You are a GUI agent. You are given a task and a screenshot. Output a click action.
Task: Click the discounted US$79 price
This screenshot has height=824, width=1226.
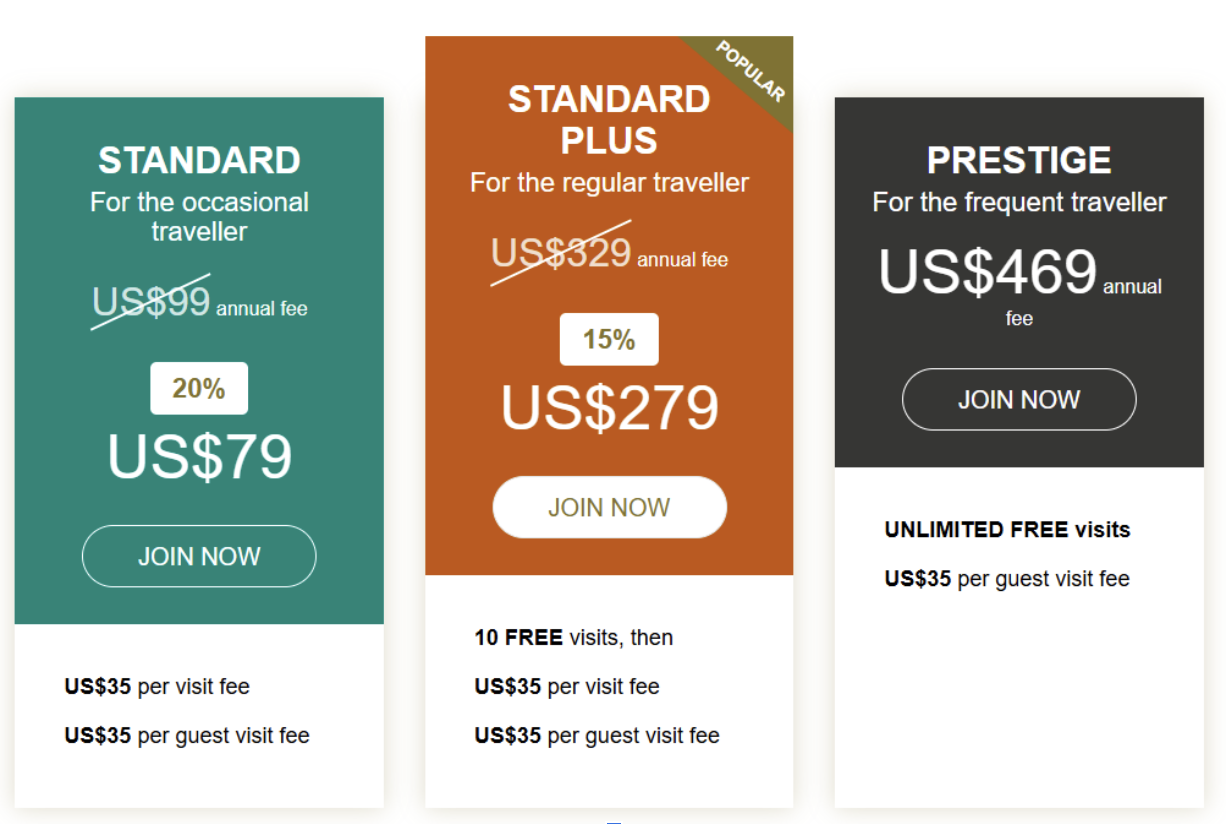(x=199, y=456)
